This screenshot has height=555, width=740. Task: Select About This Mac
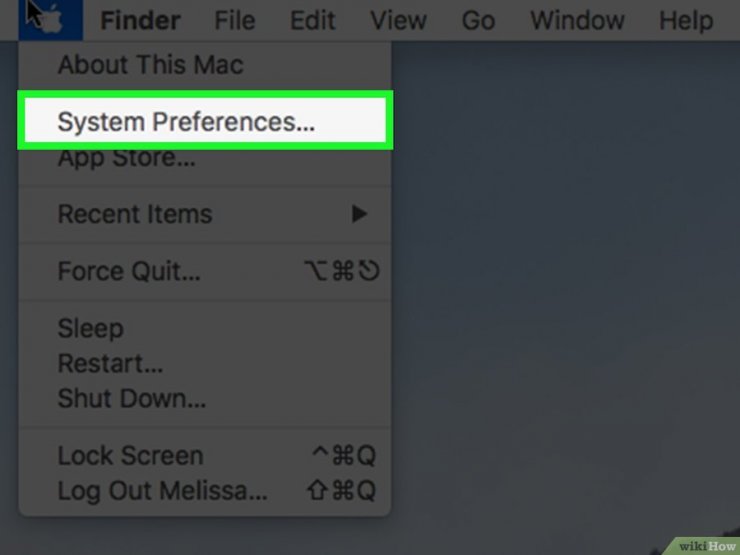[x=205, y=64]
